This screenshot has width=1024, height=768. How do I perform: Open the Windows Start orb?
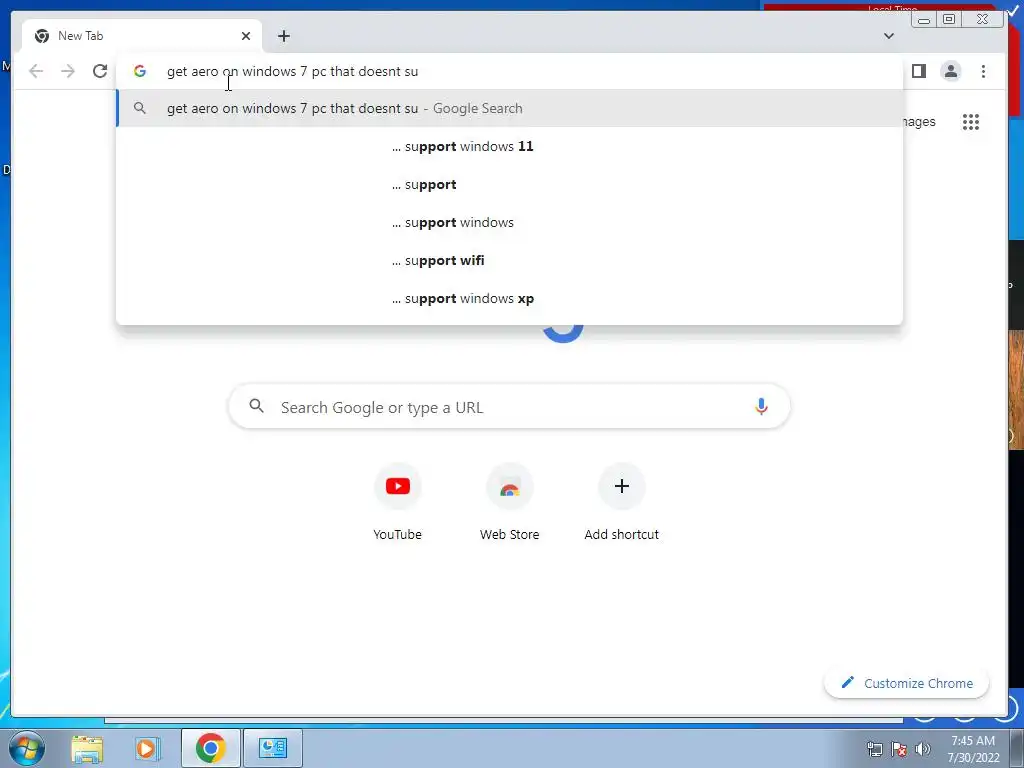click(x=26, y=748)
